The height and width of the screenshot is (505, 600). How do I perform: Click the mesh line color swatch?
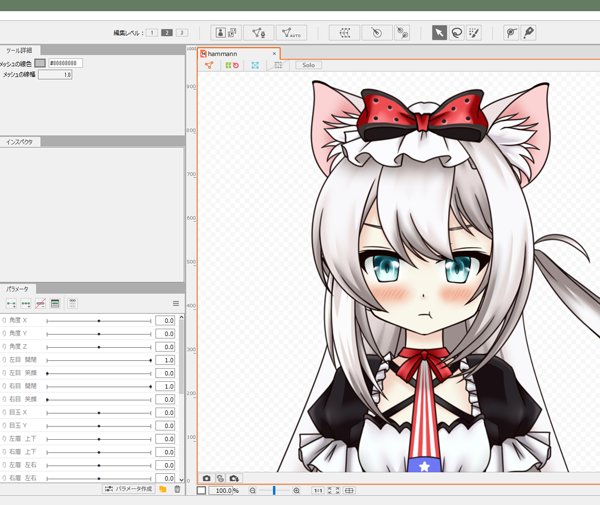point(40,63)
